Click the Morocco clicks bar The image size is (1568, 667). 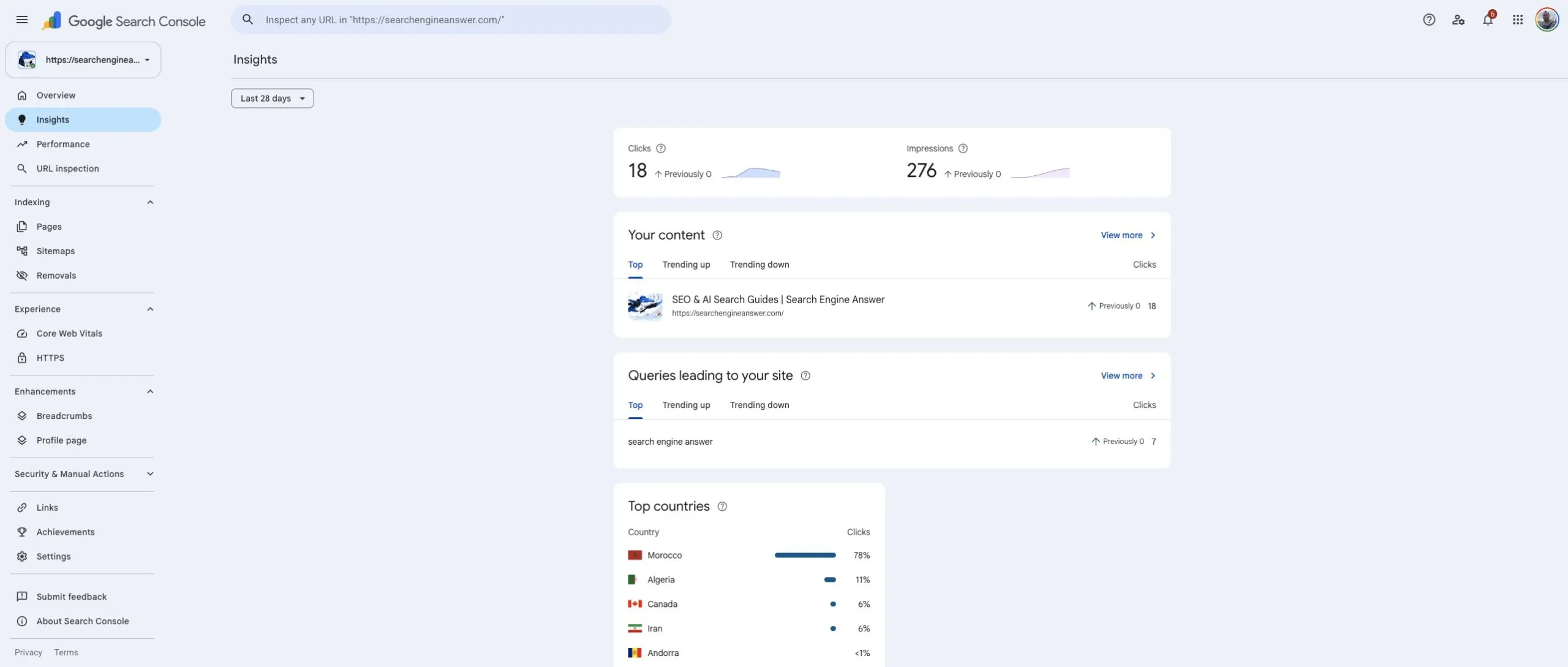(805, 556)
